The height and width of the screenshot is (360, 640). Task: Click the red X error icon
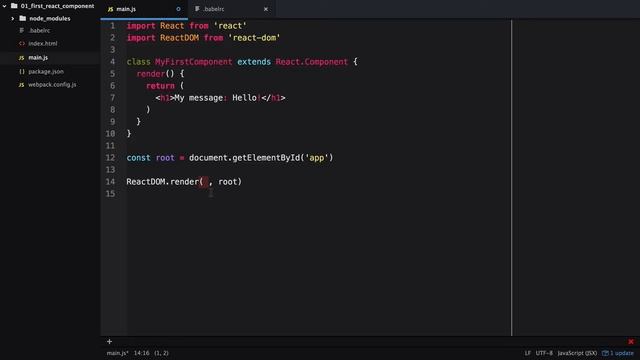(631, 342)
